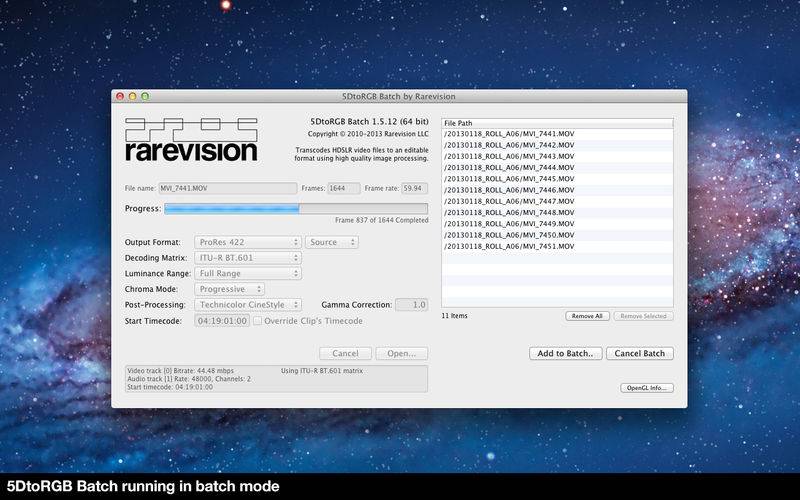Click Frame 837 of 1644 Completed text
This screenshot has height=500, width=800.
pos(382,220)
